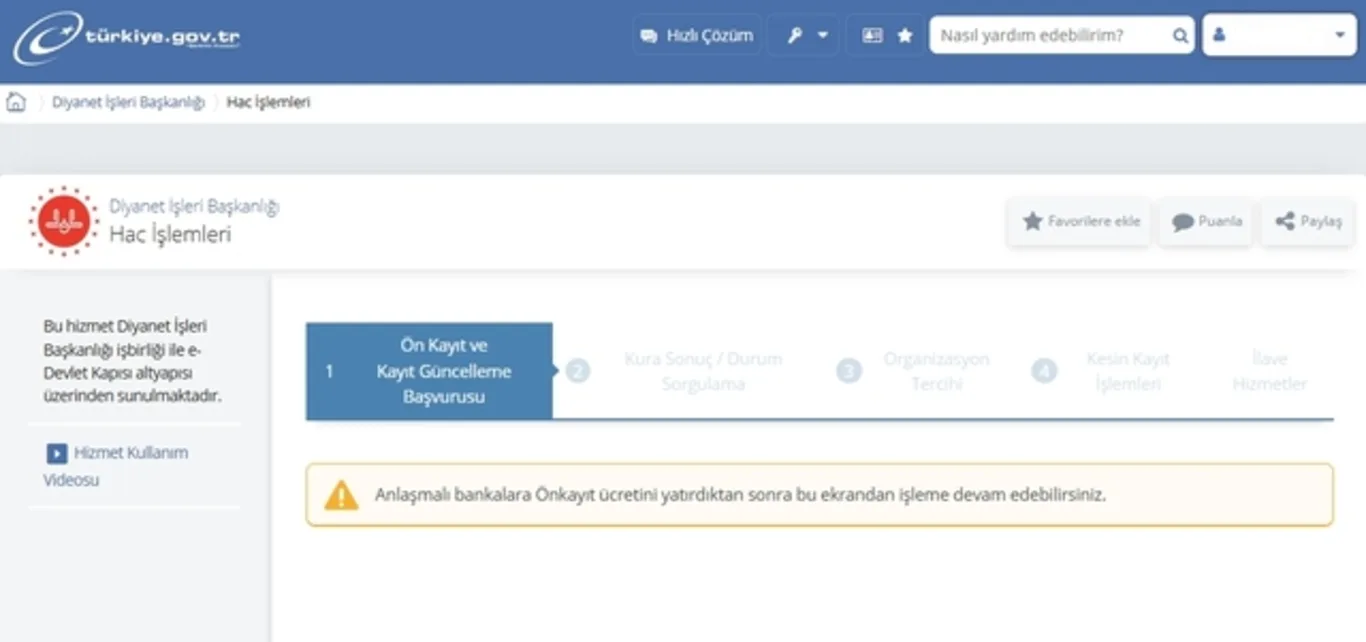Add service with Favorilere ekle button
The height and width of the screenshot is (642, 1366).
point(1080,222)
